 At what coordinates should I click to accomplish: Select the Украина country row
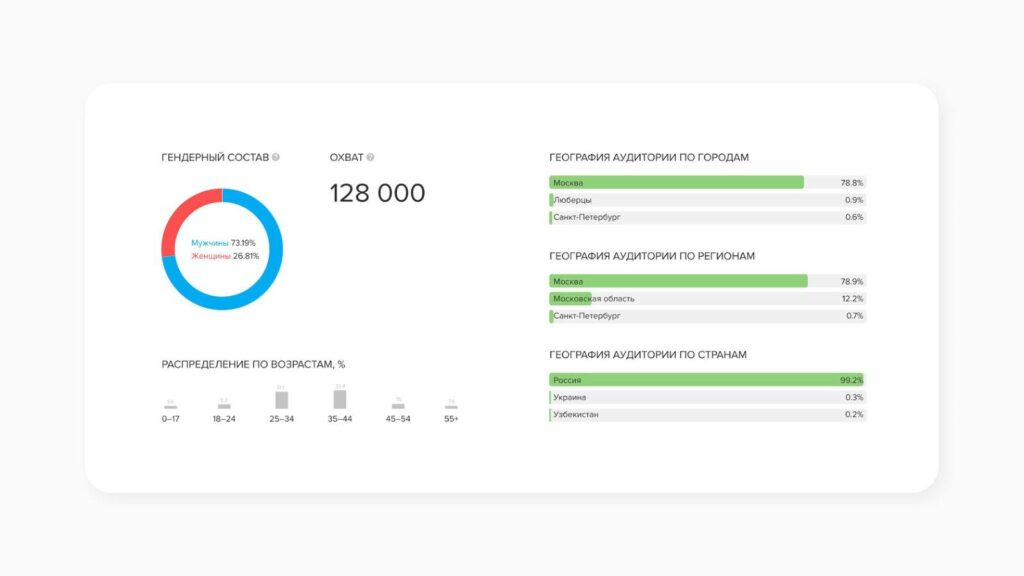click(707, 397)
